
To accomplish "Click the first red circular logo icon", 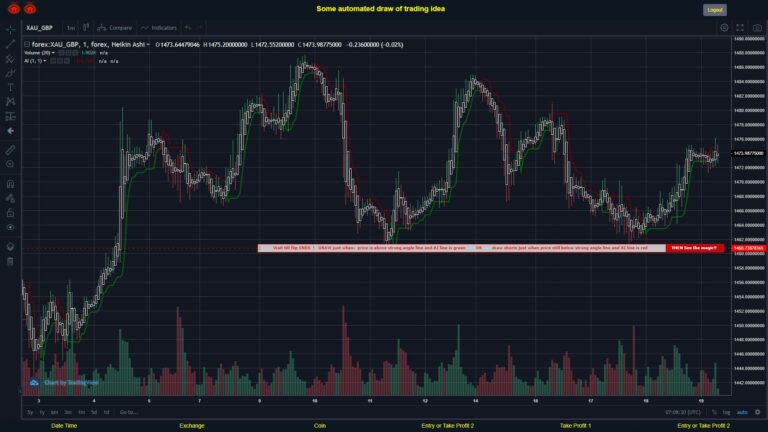I will 14,8.
